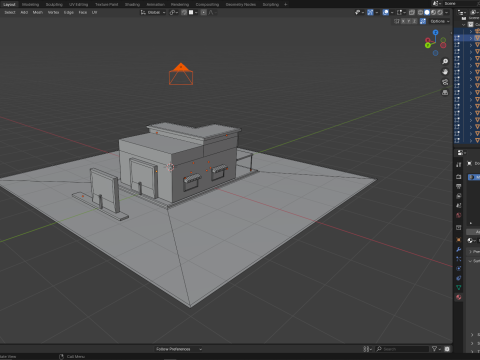Open the Options dropdown
The height and width of the screenshot is (360, 480).
tap(439, 21)
